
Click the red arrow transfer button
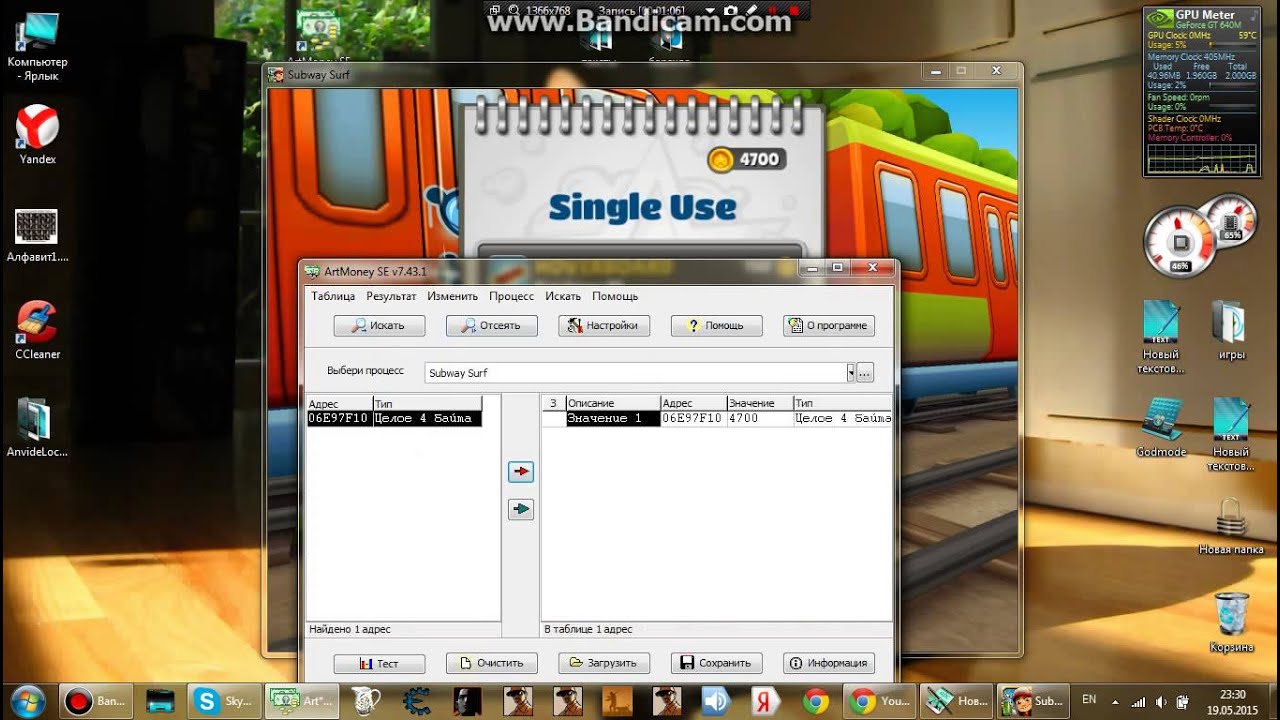(x=520, y=471)
